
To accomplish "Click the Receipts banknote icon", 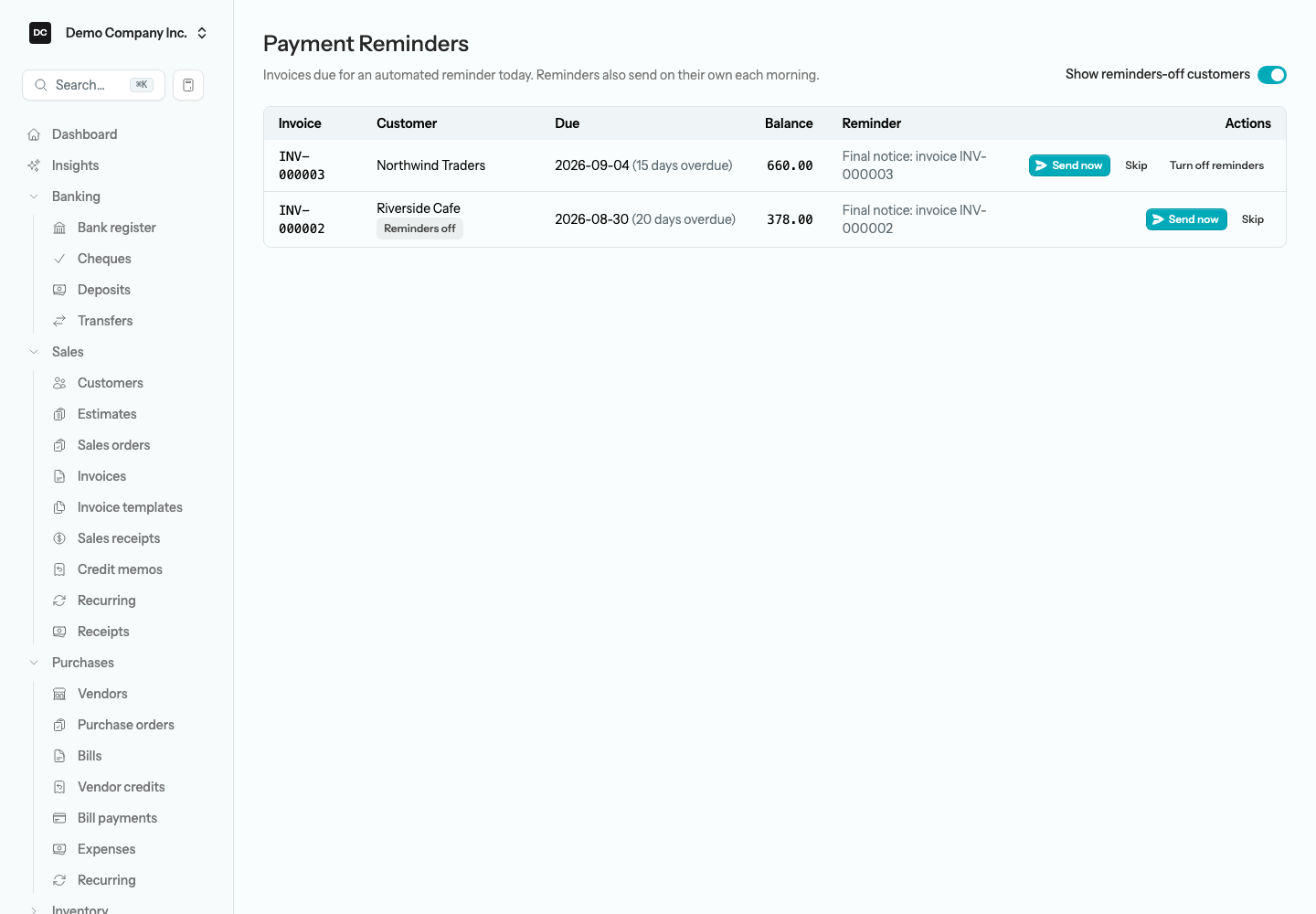I will pos(59,632).
